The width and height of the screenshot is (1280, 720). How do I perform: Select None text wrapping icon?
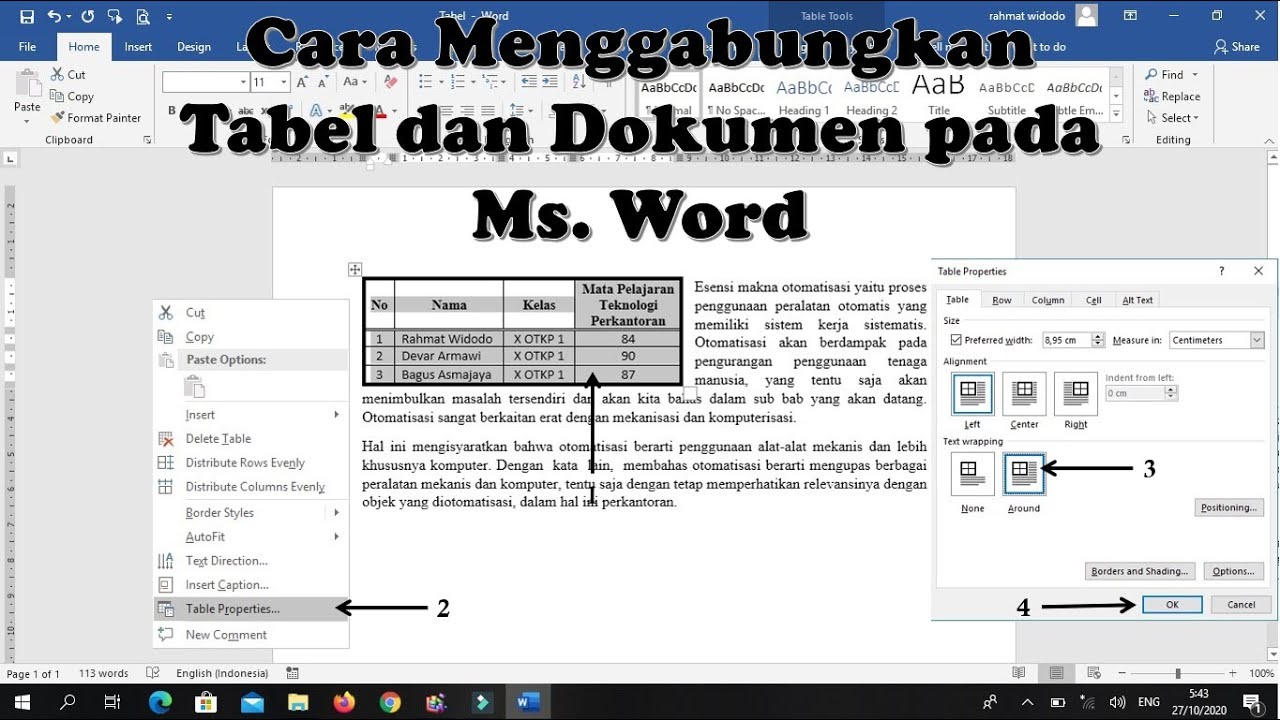(x=973, y=474)
